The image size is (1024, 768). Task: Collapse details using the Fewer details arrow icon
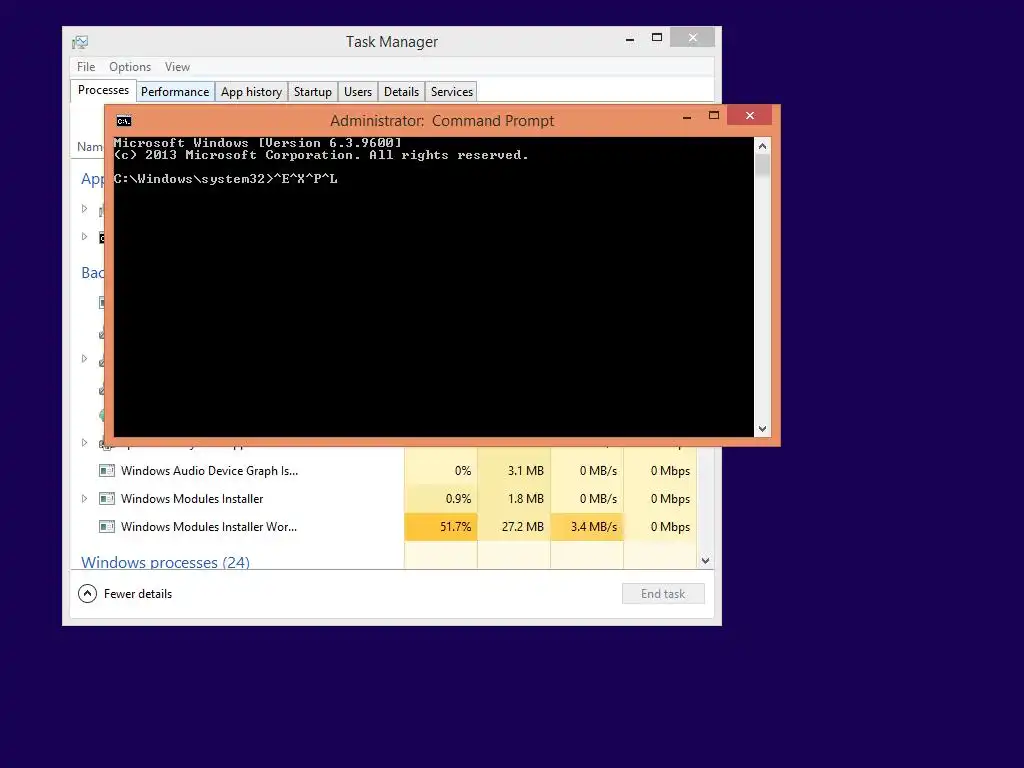pyautogui.click(x=88, y=593)
